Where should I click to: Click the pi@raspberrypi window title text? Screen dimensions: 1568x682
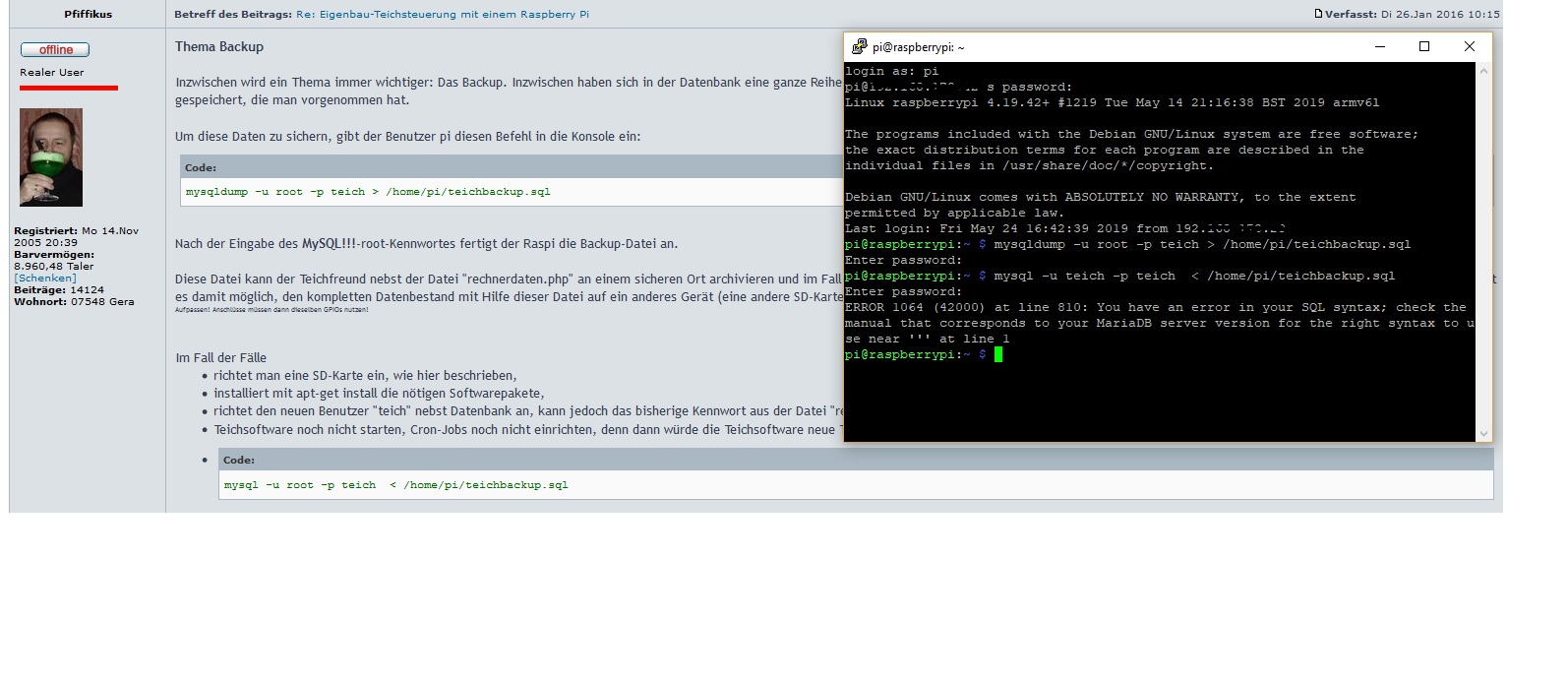918,47
